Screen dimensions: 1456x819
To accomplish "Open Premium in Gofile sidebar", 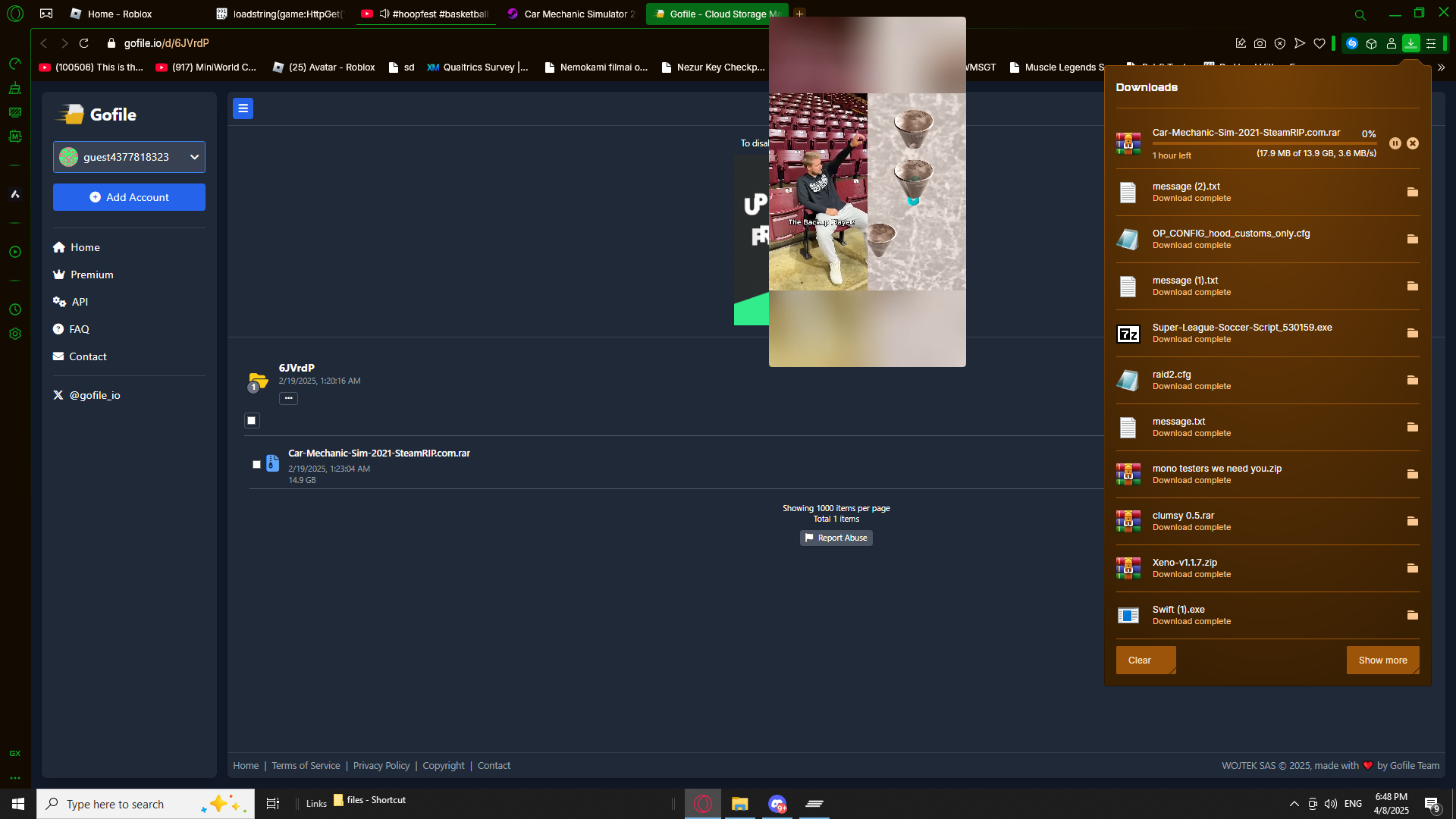I will click(92, 275).
